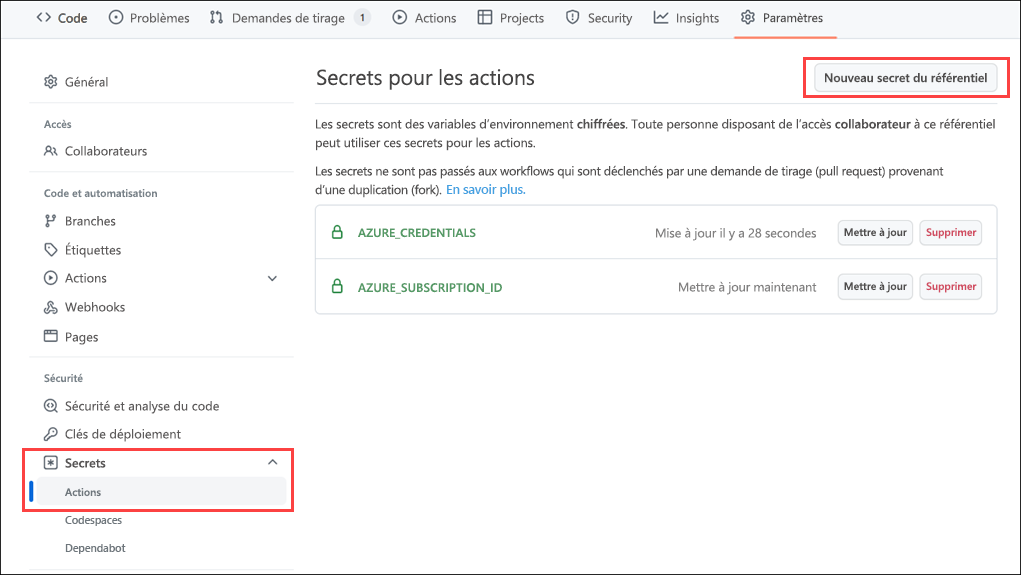Open Actions settings in Code et automatisation section

click(85, 278)
